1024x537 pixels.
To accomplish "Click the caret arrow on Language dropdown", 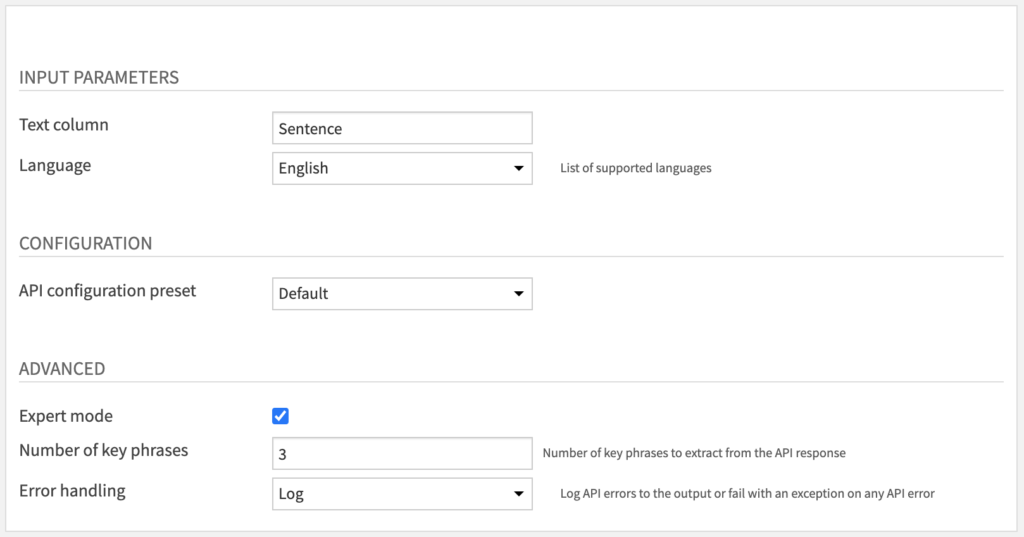I will click(519, 169).
